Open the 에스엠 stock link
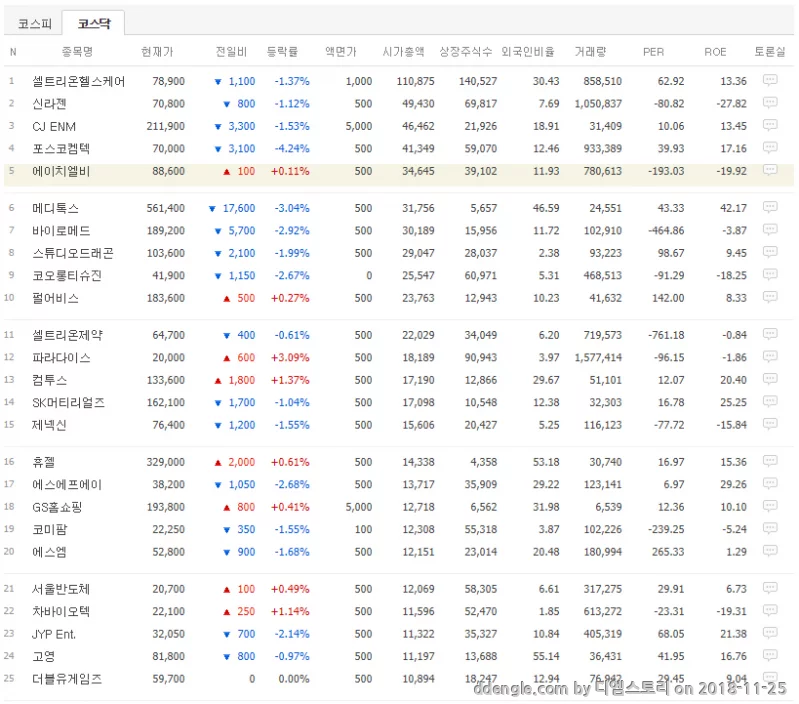 coord(49,551)
